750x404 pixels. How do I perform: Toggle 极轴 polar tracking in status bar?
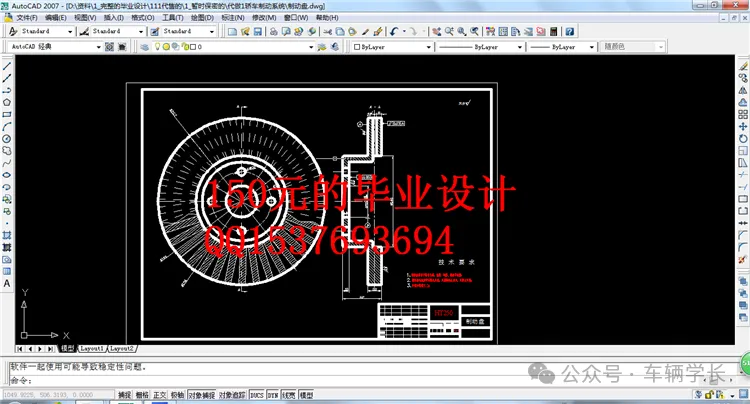177,395
